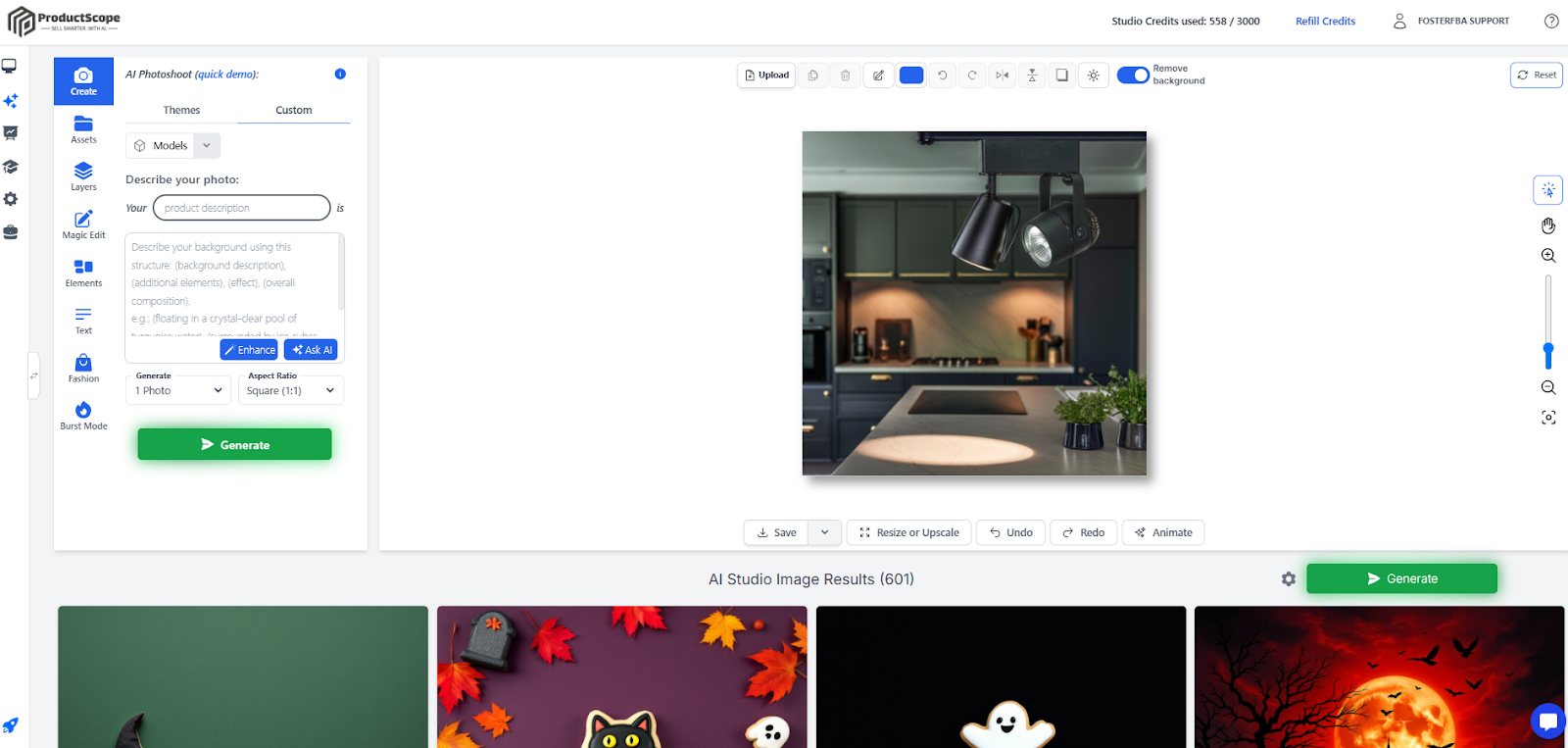Screen dimensions: 1568x748
Task: Open the FOSTERFBA SUPPORT account menu
Action: pyautogui.click(x=1451, y=21)
